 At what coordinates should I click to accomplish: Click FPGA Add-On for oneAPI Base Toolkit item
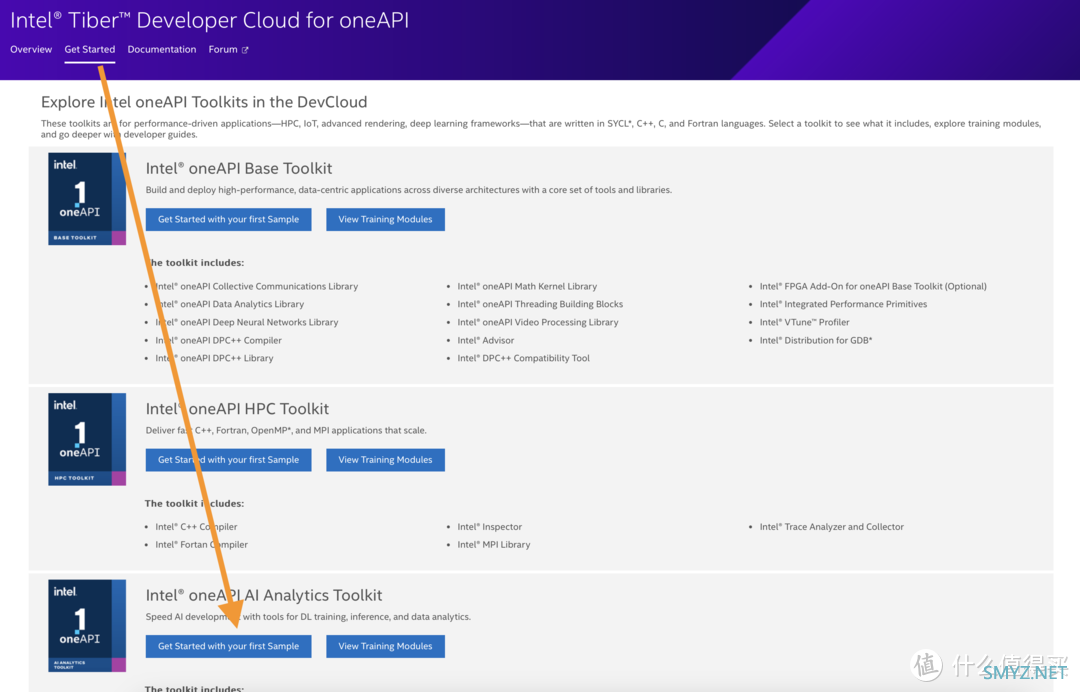873,286
